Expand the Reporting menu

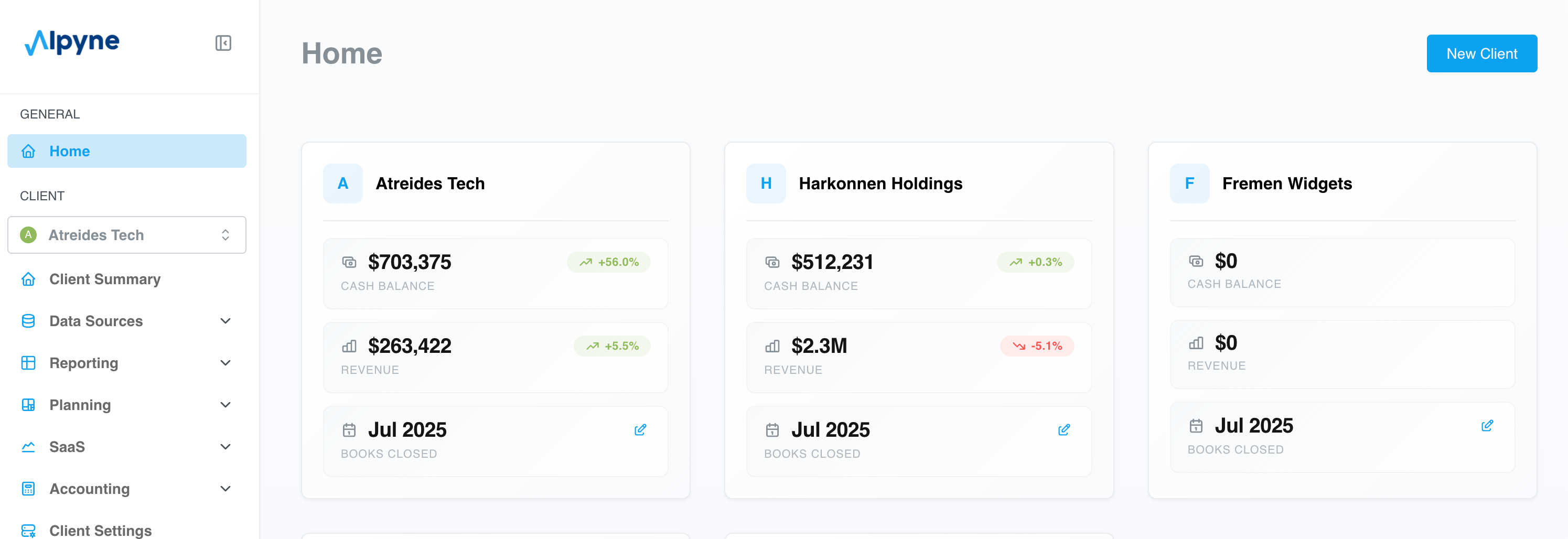click(x=225, y=363)
